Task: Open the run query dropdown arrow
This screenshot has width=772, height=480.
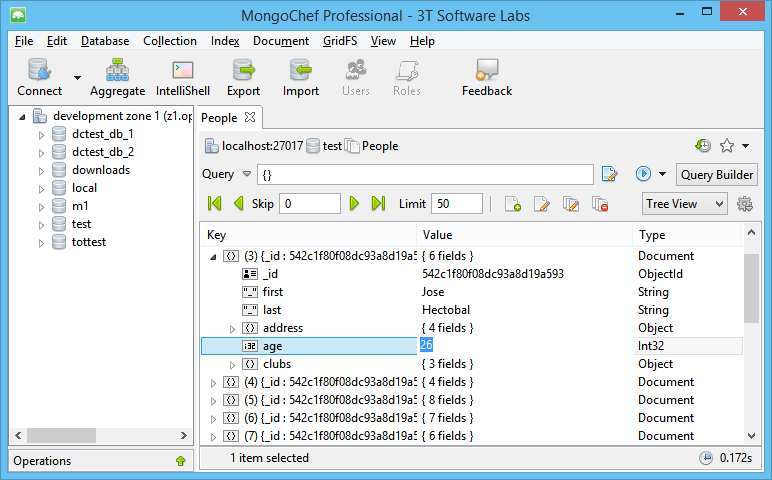Action: click(663, 174)
